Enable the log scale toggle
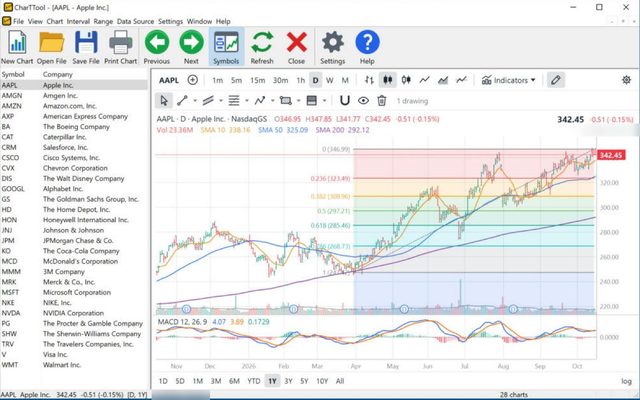 click(626, 381)
